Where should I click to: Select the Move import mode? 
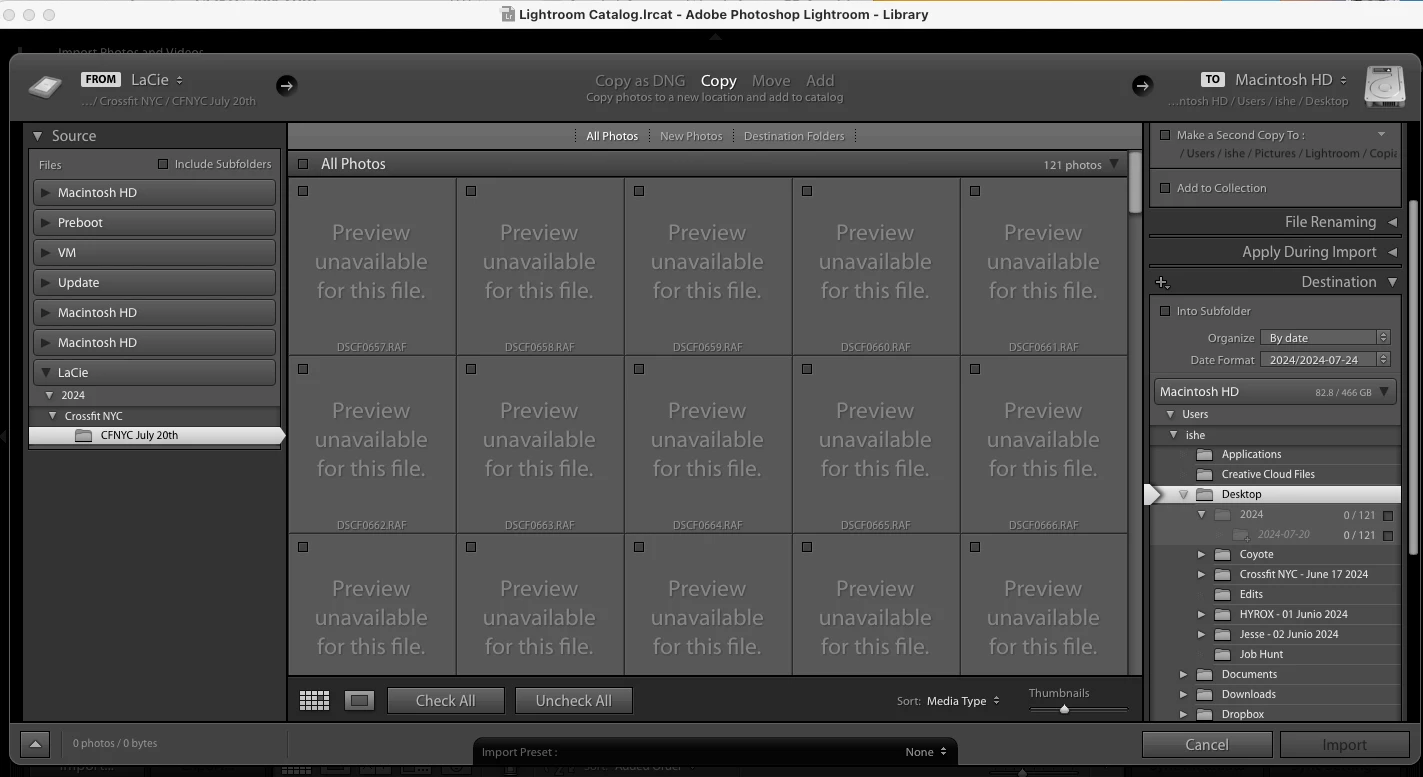pos(771,81)
